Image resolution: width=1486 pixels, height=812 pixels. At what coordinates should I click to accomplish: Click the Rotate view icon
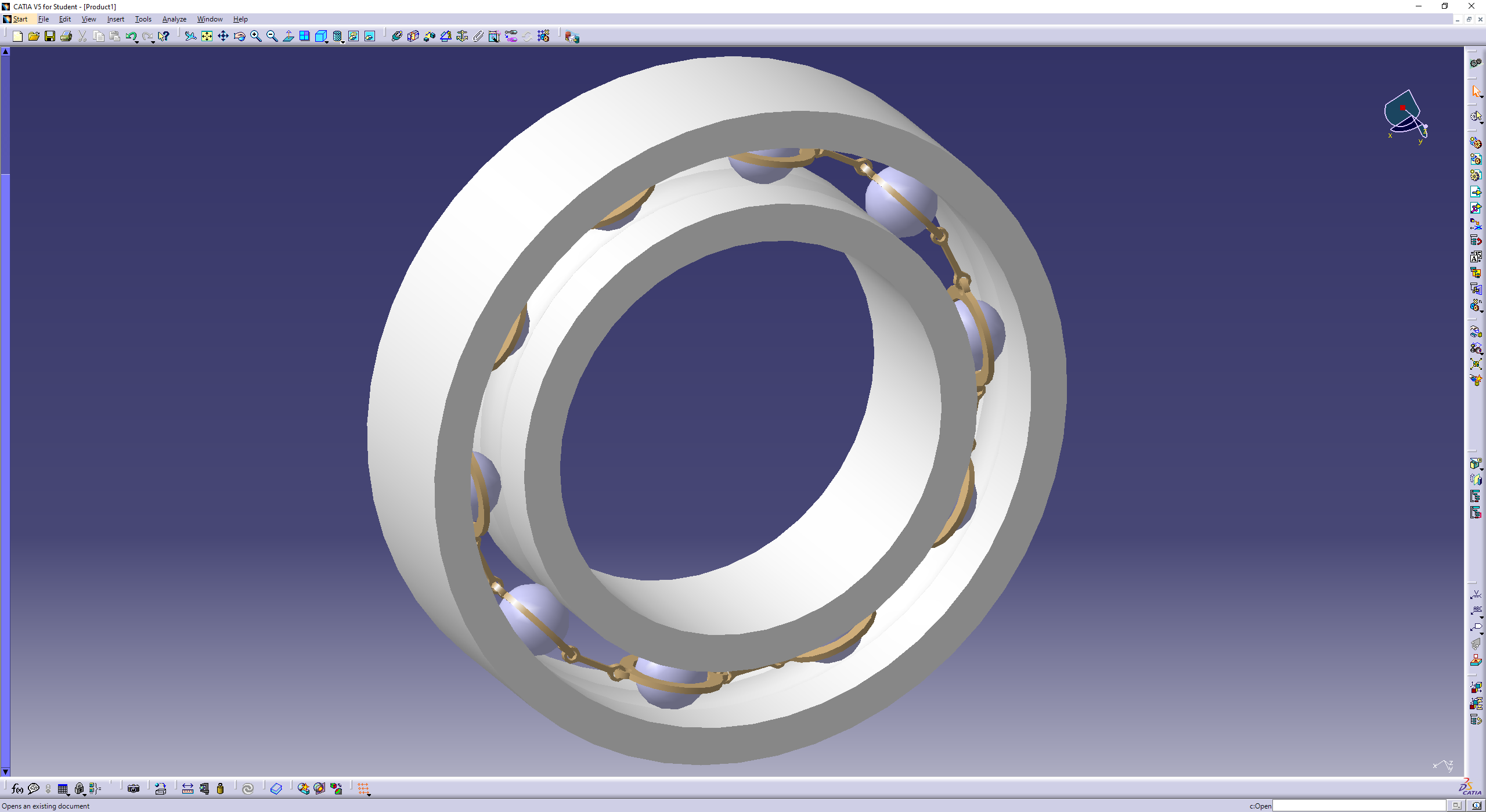(239, 37)
